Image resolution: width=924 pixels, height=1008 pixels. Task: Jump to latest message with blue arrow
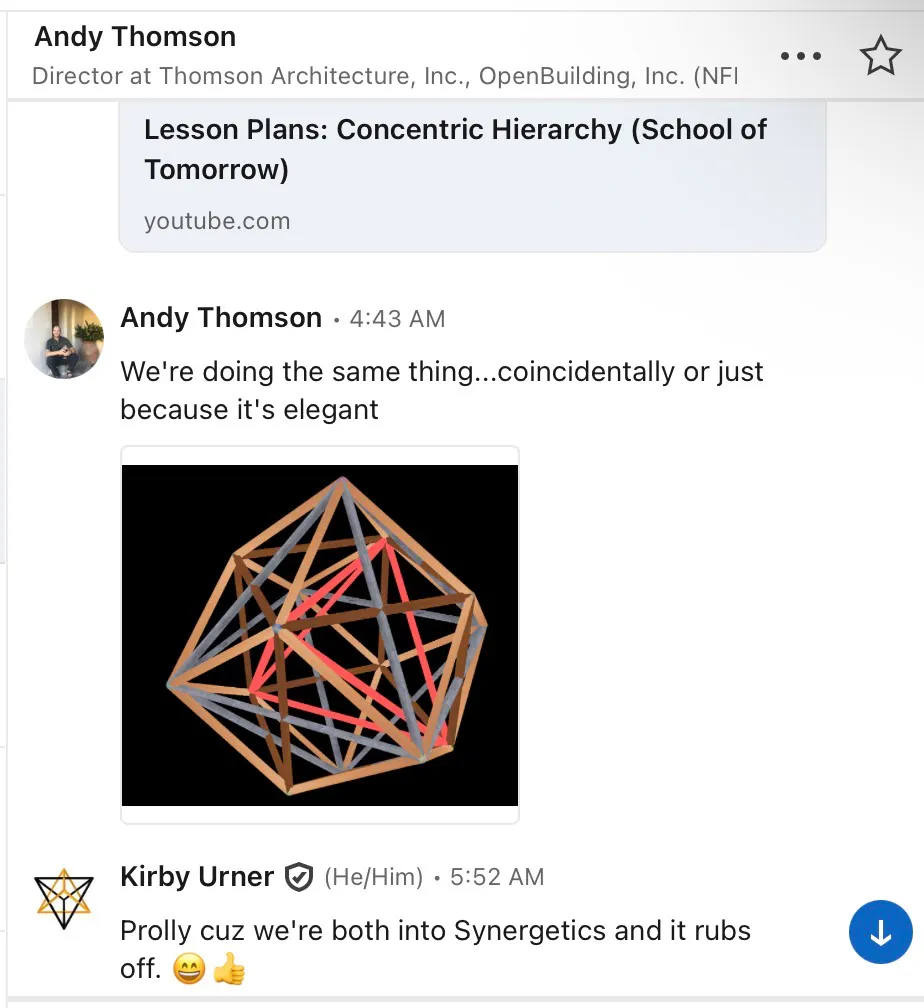[880, 934]
